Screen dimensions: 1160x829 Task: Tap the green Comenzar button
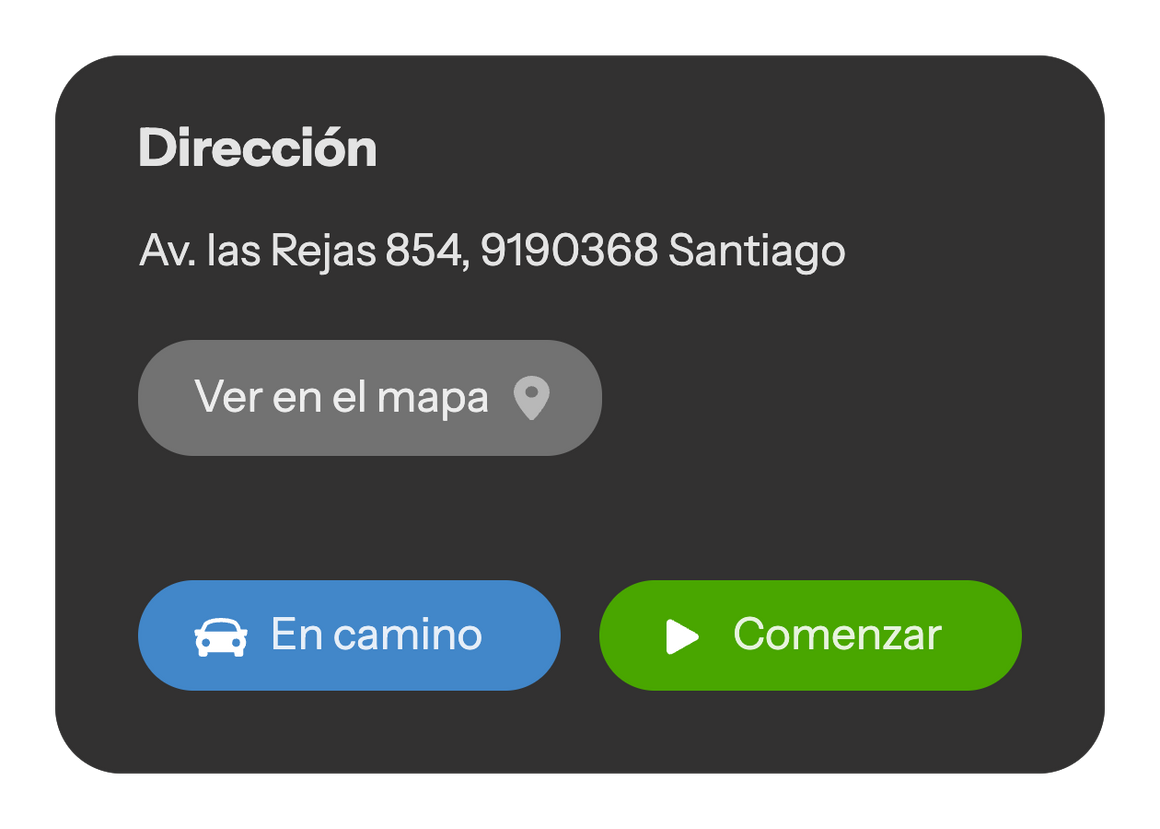tap(810, 635)
